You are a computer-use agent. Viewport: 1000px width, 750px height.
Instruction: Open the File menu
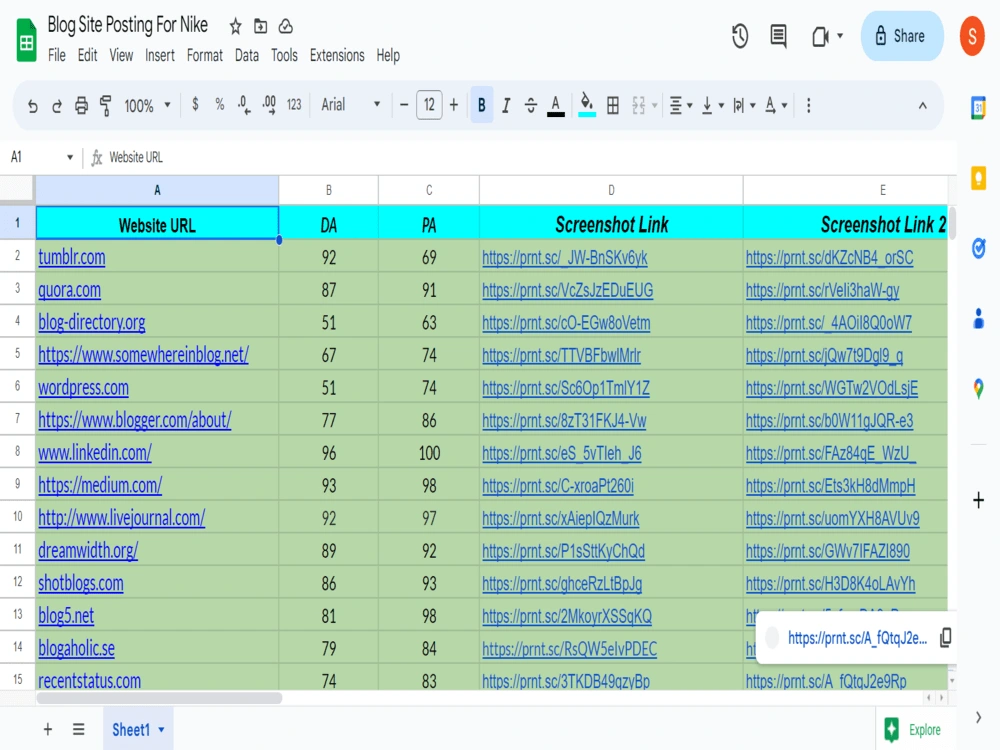pos(57,55)
